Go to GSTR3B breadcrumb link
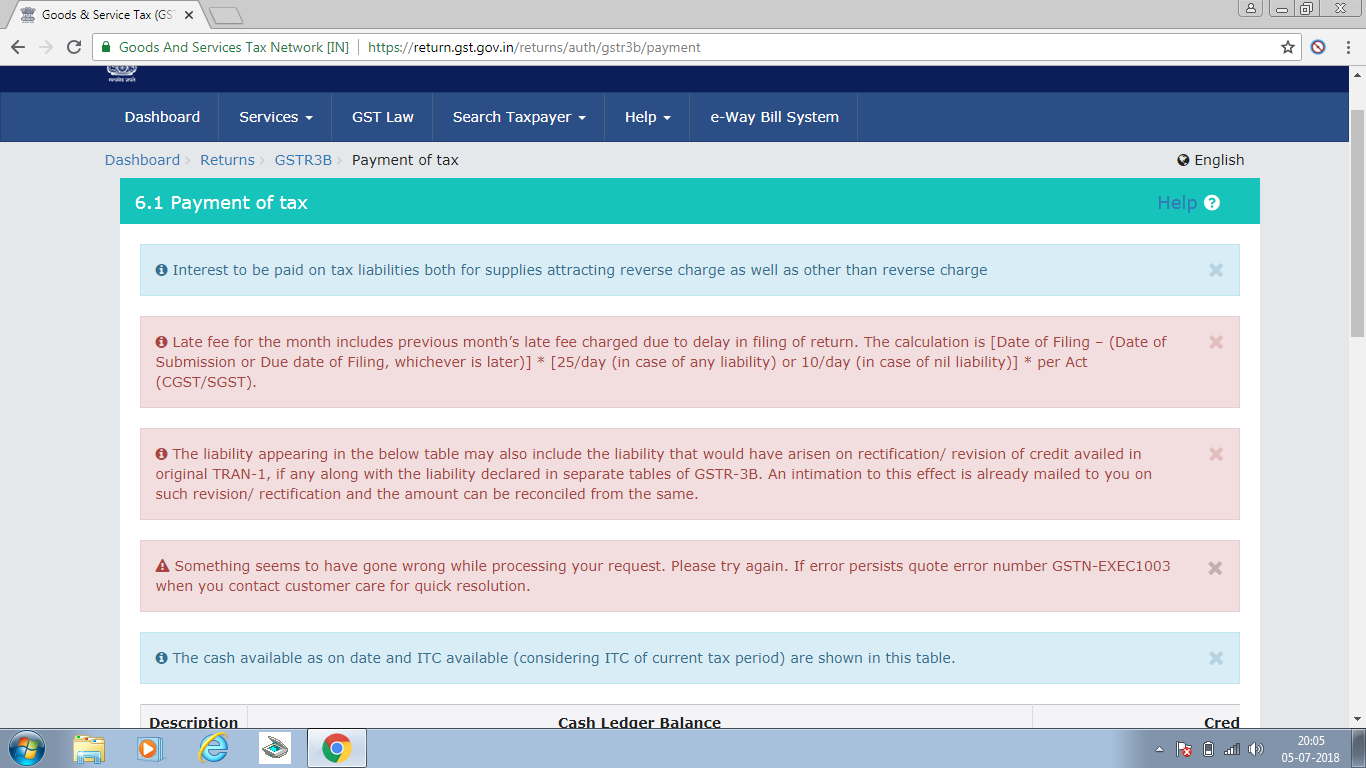This screenshot has height=768, width=1366. (x=303, y=160)
